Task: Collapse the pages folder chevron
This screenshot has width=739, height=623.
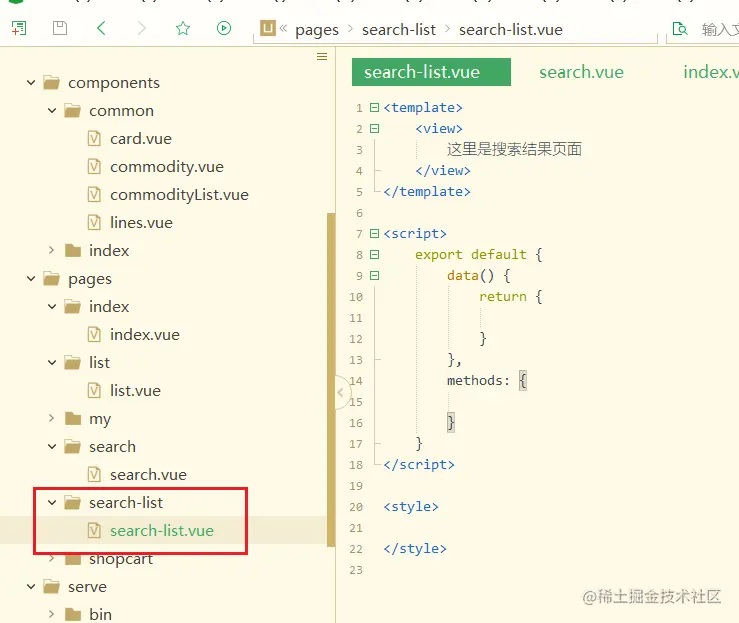Action: tap(31, 279)
